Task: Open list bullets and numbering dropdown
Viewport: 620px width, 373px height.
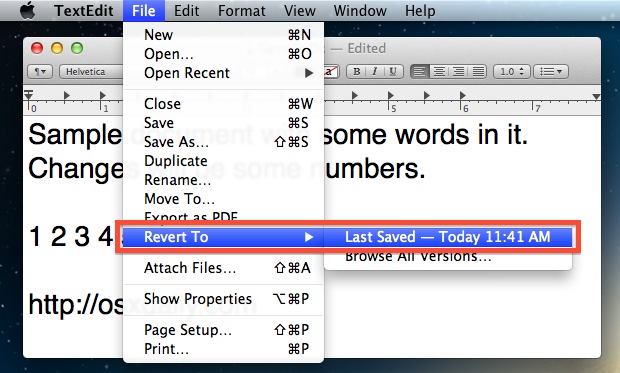Action: coord(551,72)
